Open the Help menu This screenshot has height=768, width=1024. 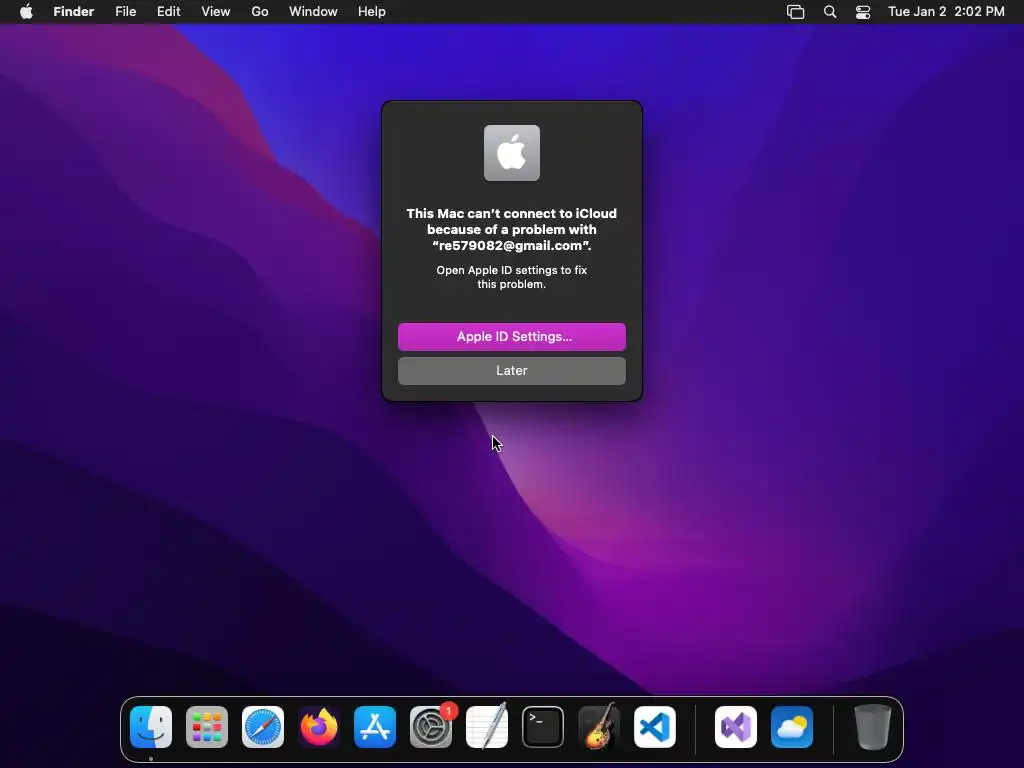coord(372,12)
